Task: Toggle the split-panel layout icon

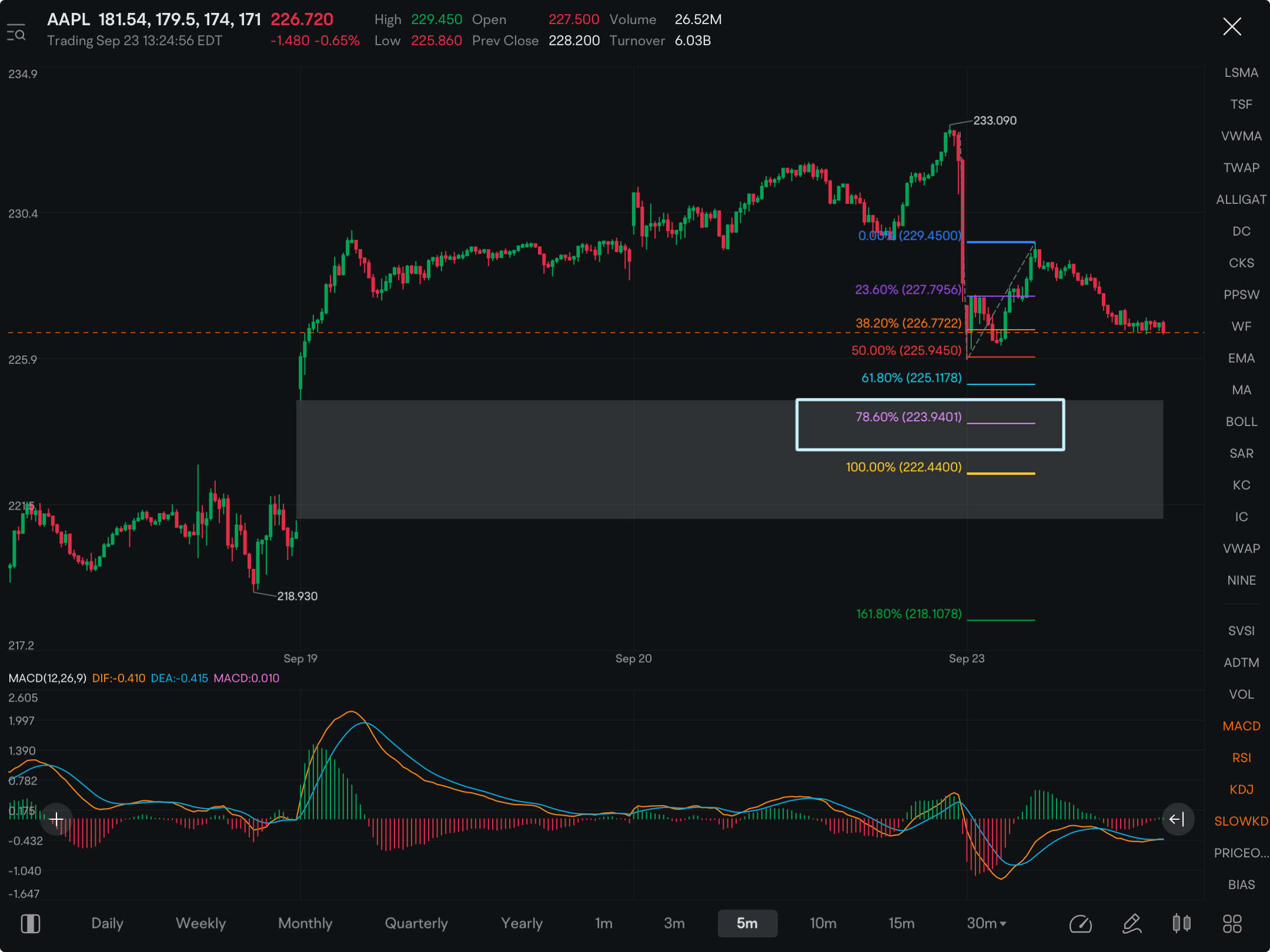Action: pyautogui.click(x=31, y=923)
